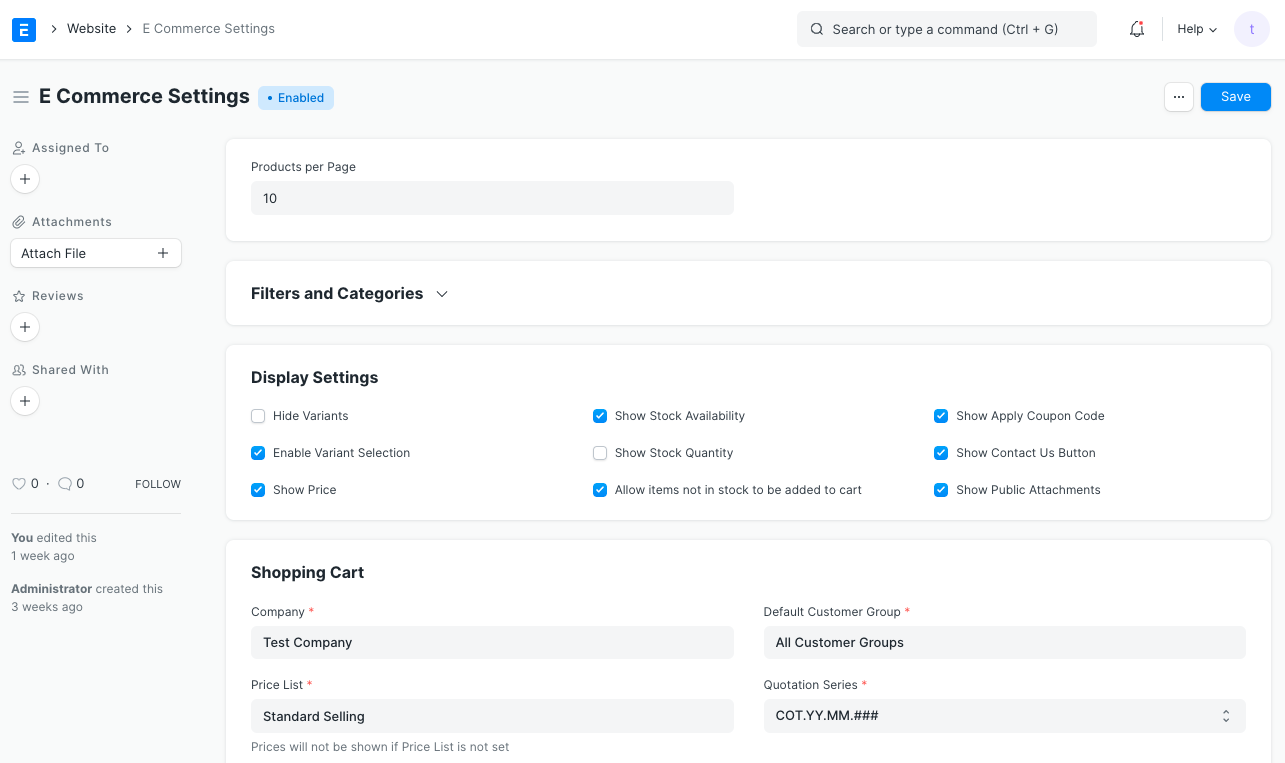The width and height of the screenshot is (1285, 763).
Task: Add a review using the Reviews plus icon
Action: tap(24, 327)
